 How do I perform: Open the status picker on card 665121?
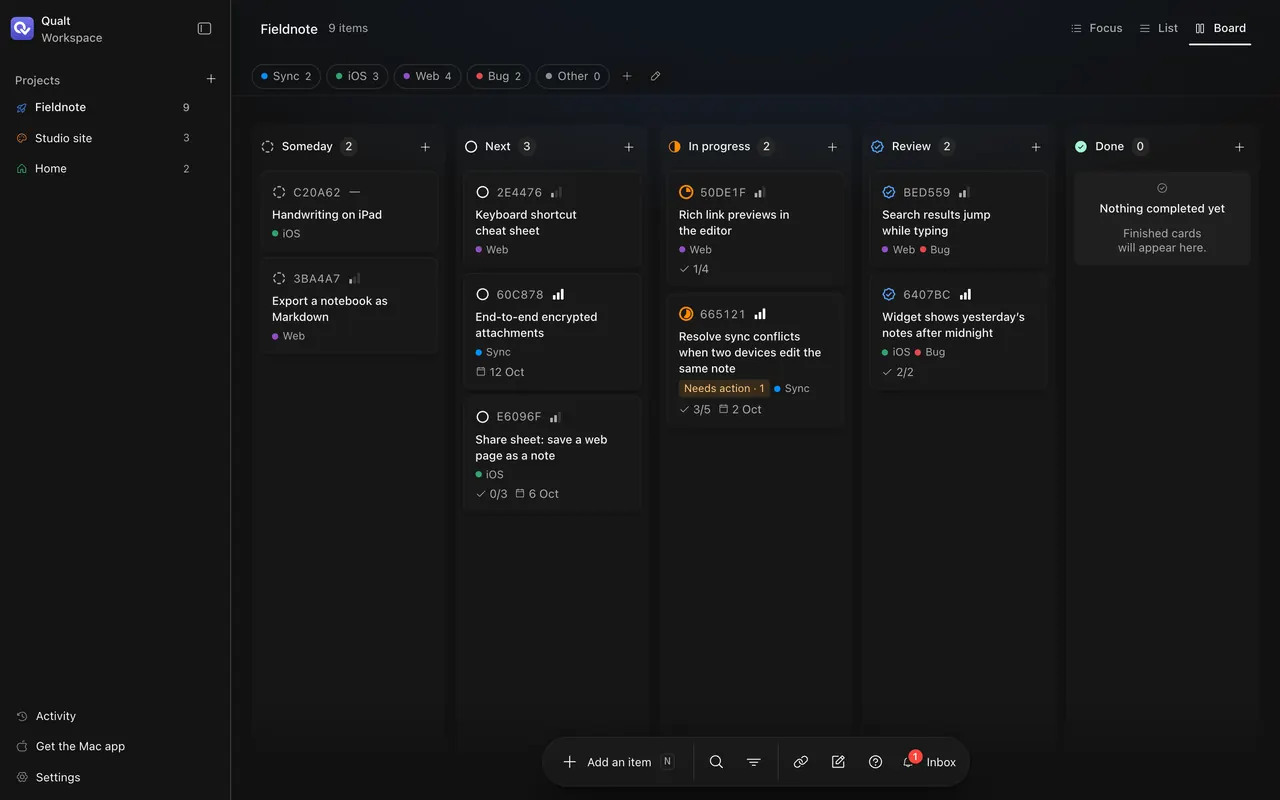(x=686, y=314)
